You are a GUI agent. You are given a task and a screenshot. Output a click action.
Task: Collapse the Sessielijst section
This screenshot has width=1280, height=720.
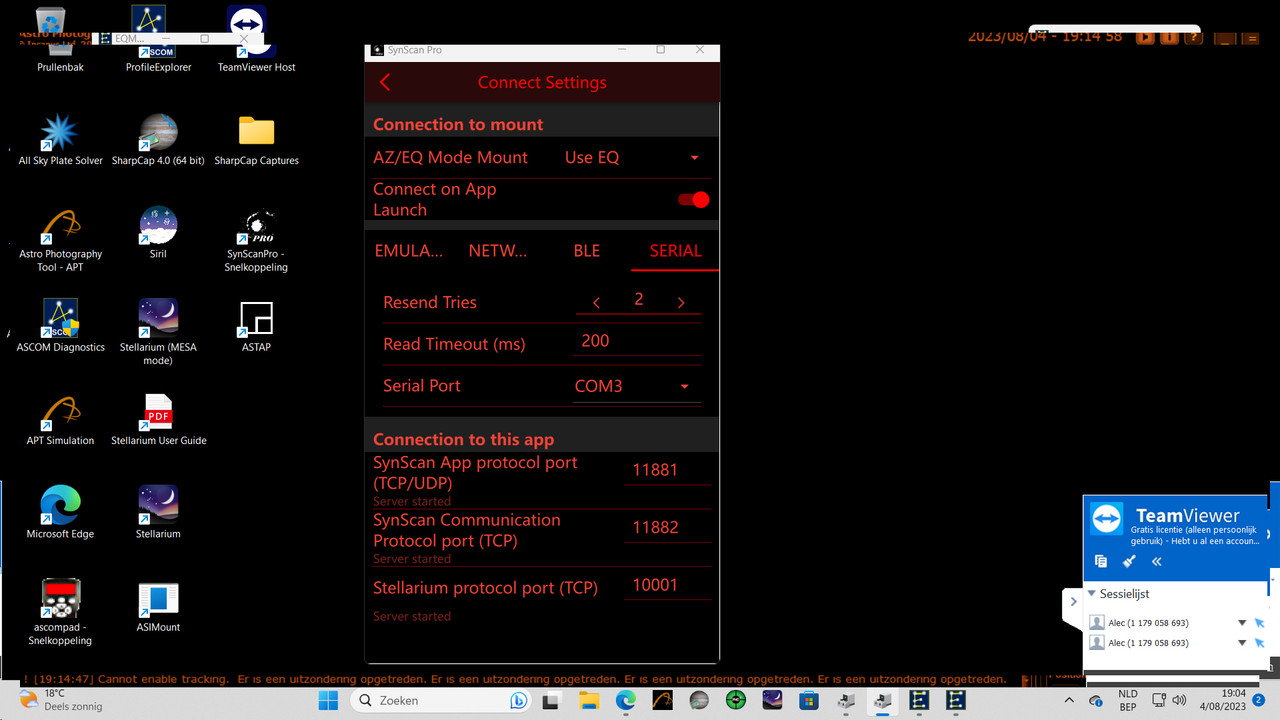click(1092, 594)
